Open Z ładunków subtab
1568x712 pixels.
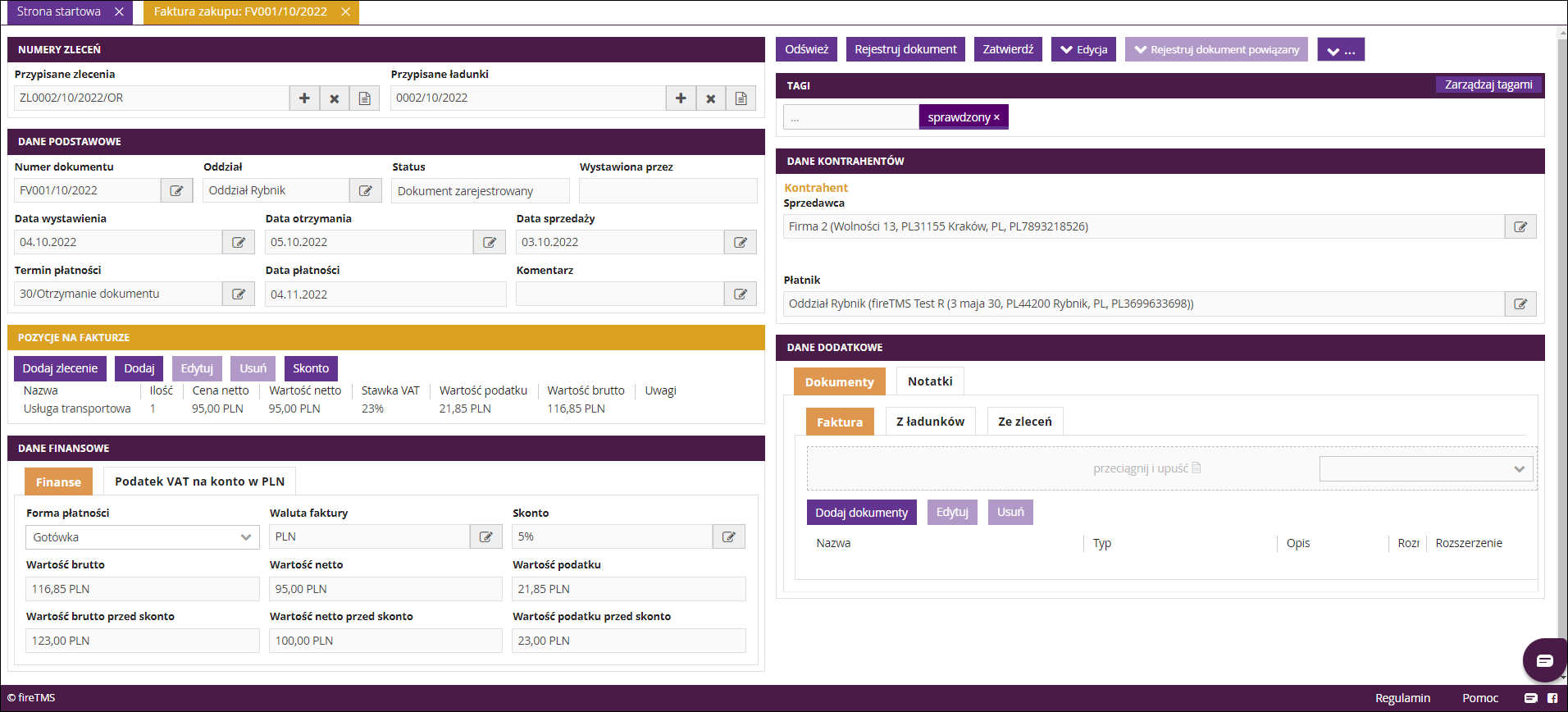click(930, 422)
